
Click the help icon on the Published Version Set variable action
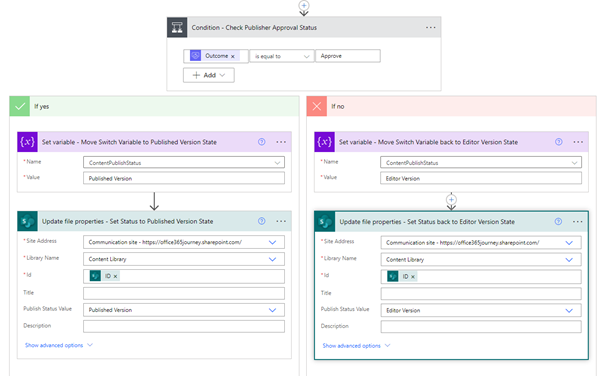pos(261,142)
